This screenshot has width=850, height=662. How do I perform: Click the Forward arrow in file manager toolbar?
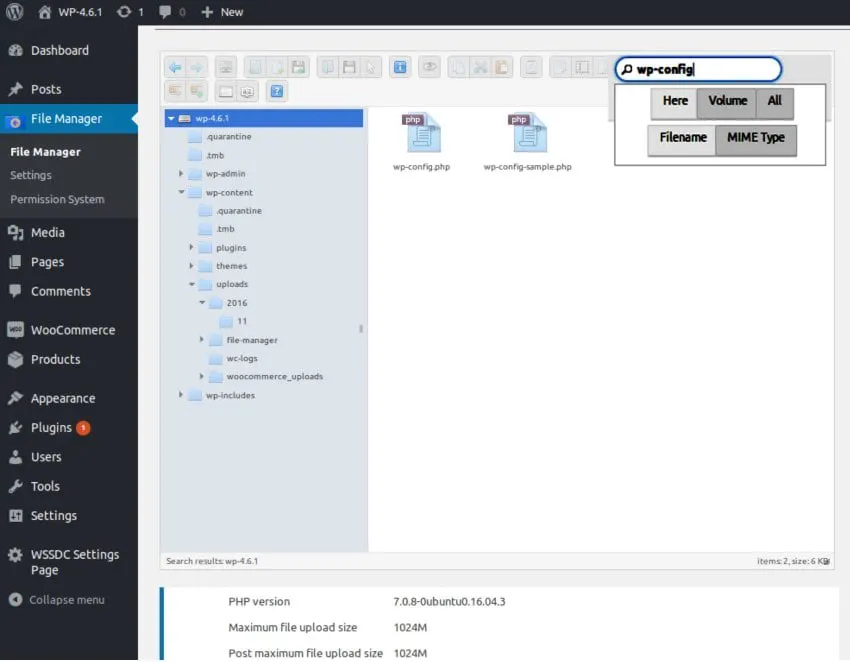click(x=197, y=67)
